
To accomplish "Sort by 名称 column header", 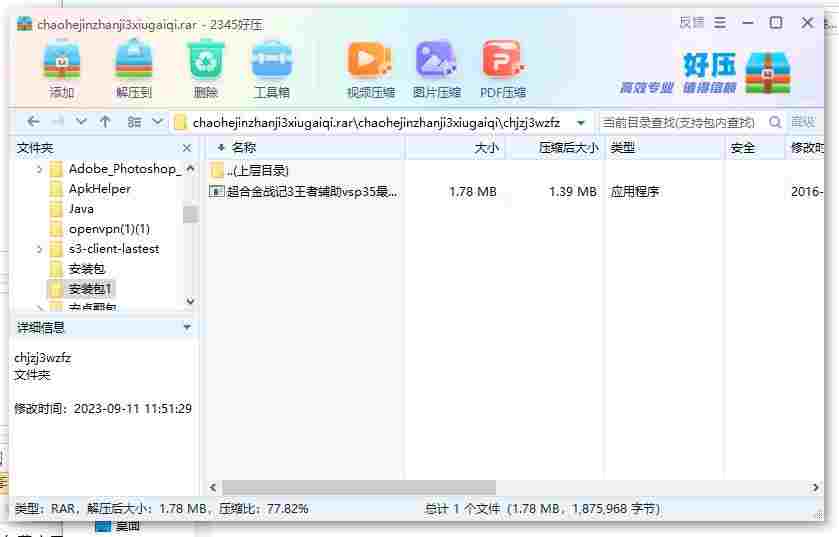I will click(304, 148).
